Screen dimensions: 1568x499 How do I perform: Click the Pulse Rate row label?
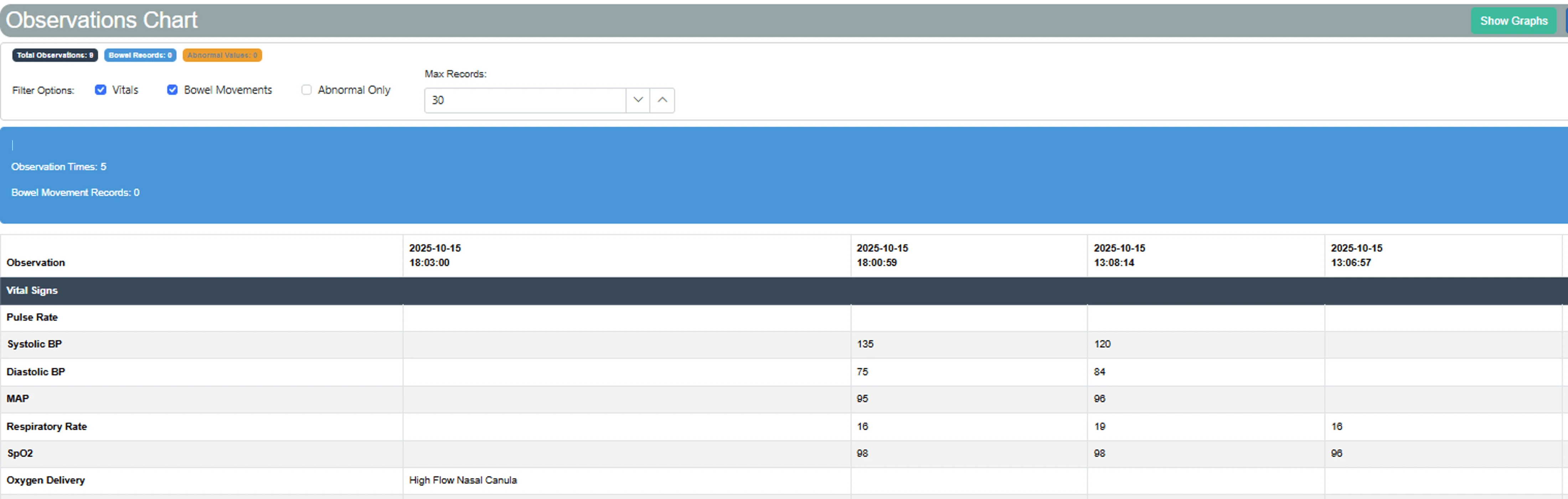(32, 318)
